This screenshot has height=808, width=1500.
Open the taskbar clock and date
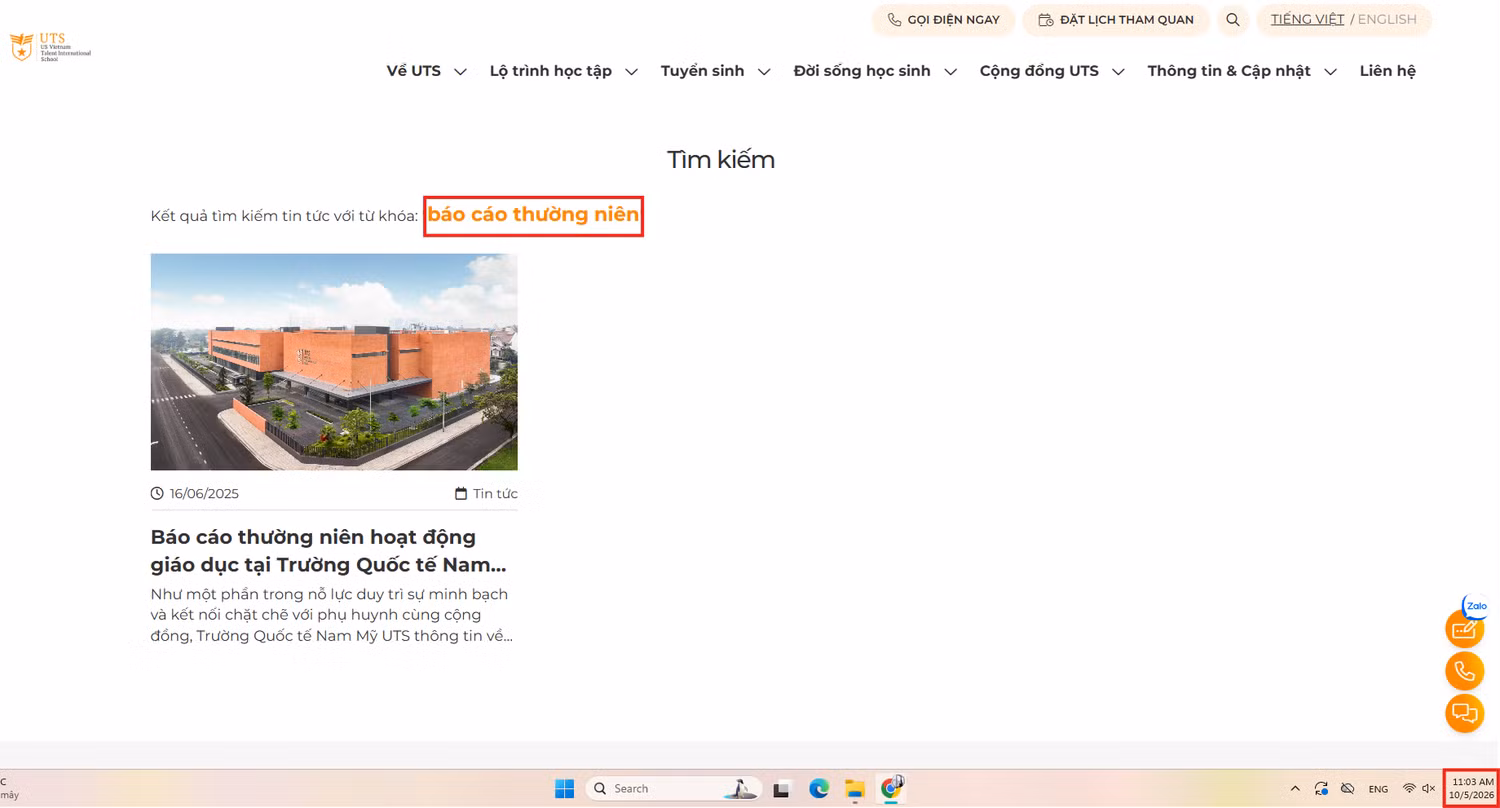click(1472, 788)
